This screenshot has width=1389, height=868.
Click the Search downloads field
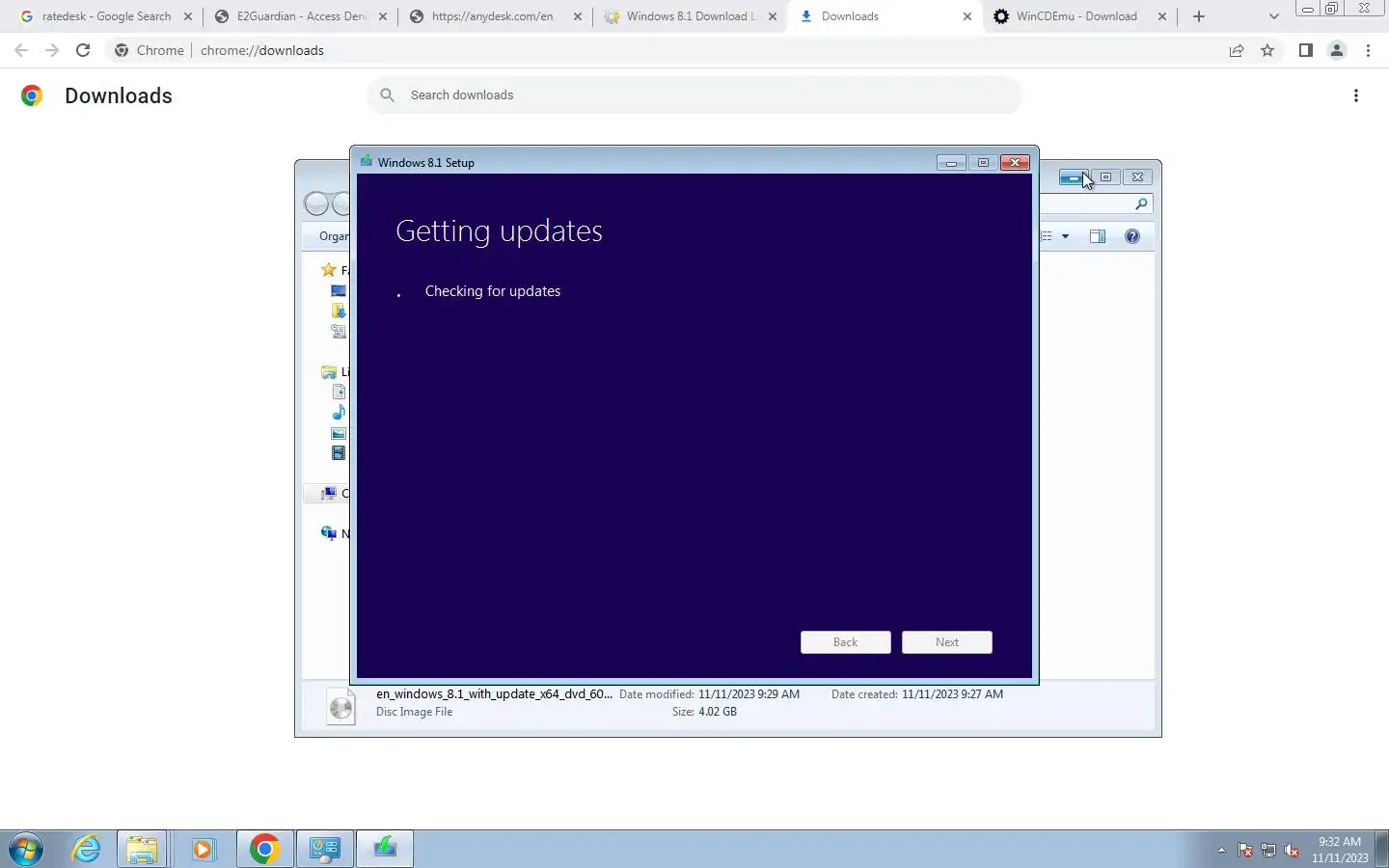click(694, 95)
